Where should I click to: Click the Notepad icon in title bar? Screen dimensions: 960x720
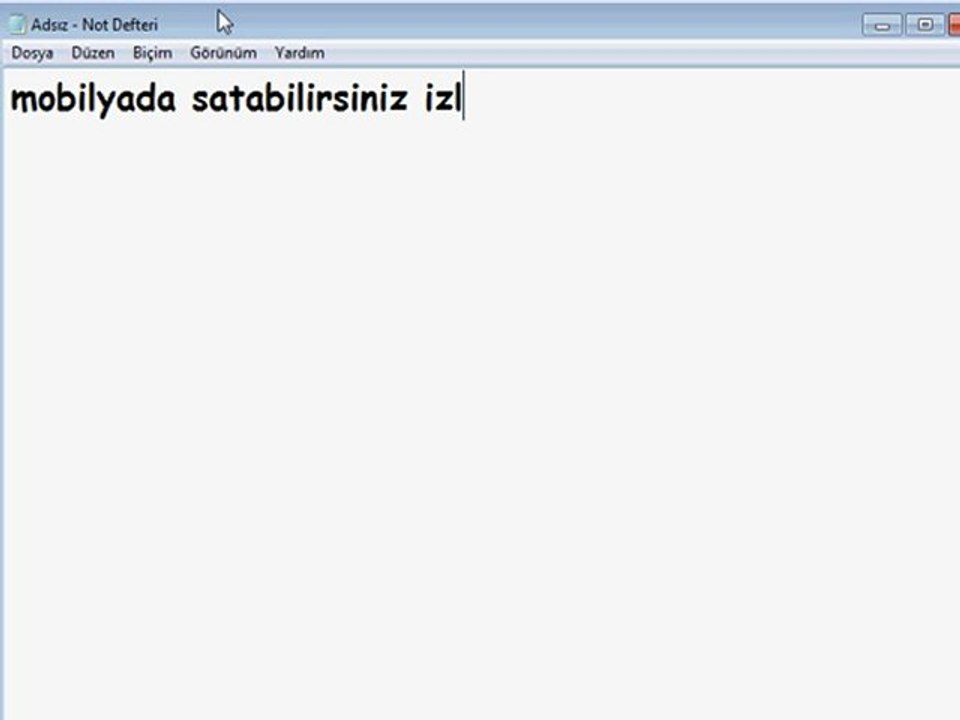17,24
